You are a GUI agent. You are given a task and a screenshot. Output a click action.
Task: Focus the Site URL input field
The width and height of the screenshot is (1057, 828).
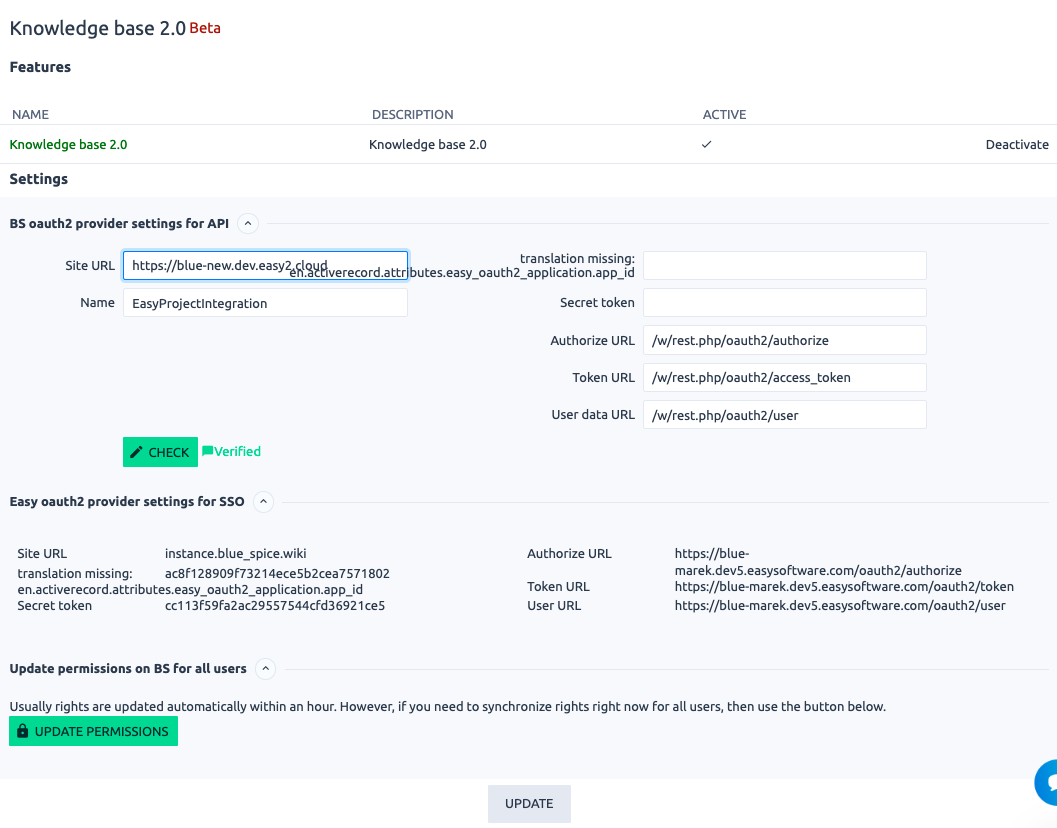(x=265, y=264)
